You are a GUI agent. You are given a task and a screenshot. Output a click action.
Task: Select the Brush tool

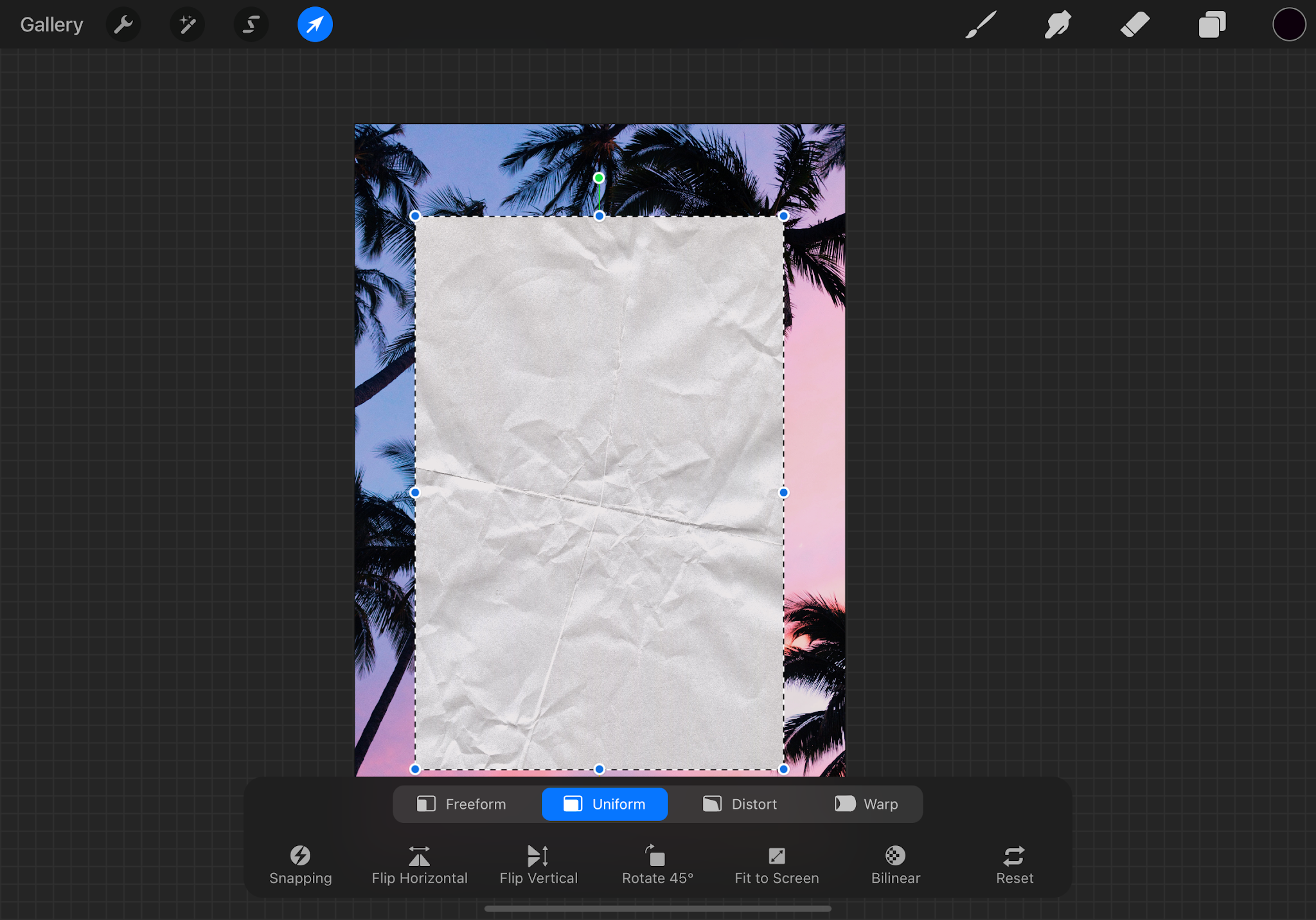click(x=981, y=25)
